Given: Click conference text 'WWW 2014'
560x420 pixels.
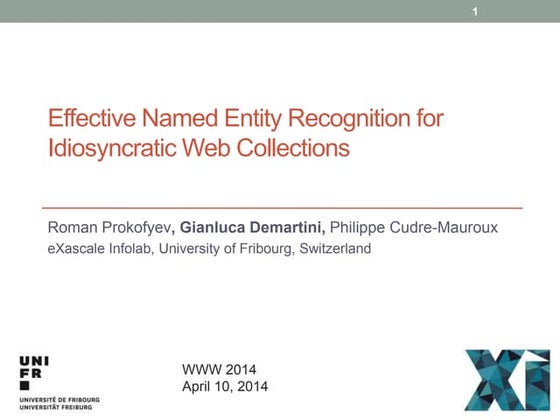Looking at the screenshot, I should click(x=219, y=369).
